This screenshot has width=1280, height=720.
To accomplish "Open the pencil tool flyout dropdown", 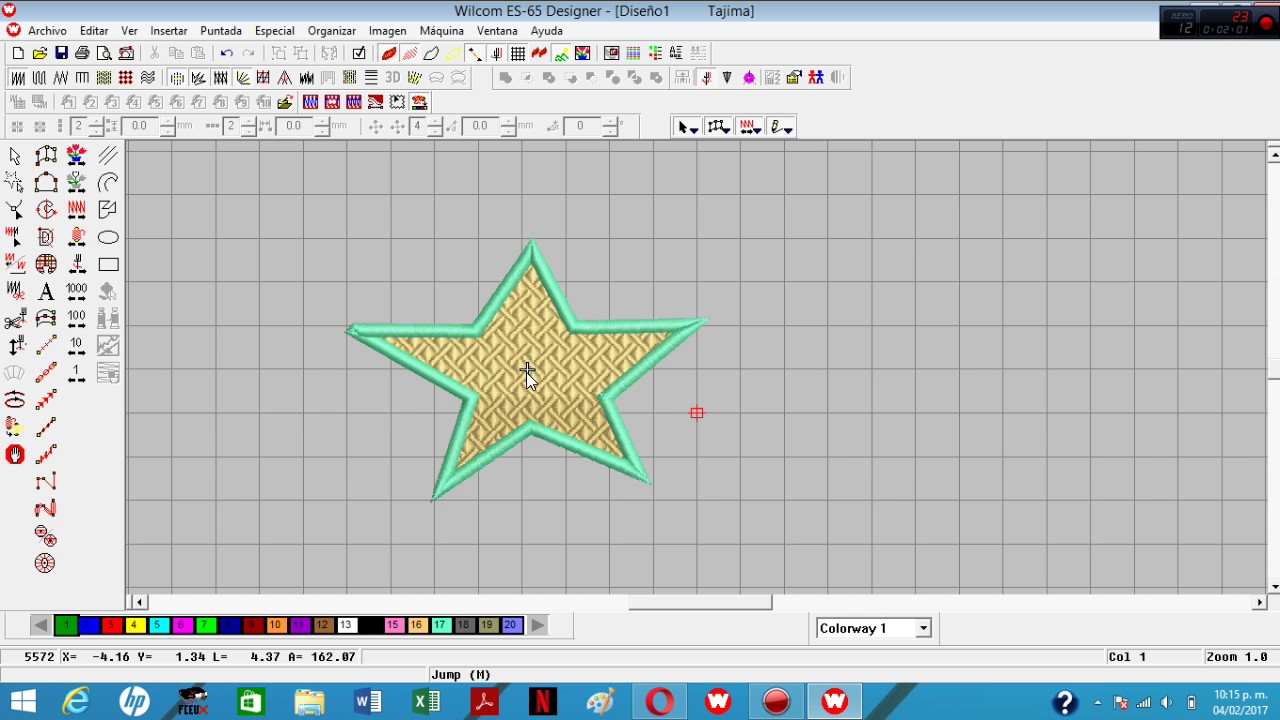I will pyautogui.click(x=782, y=127).
